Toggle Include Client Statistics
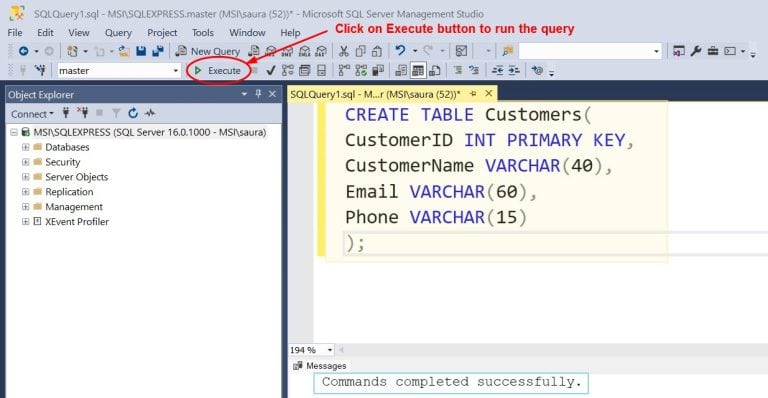This screenshot has width=768, height=398. [378, 70]
